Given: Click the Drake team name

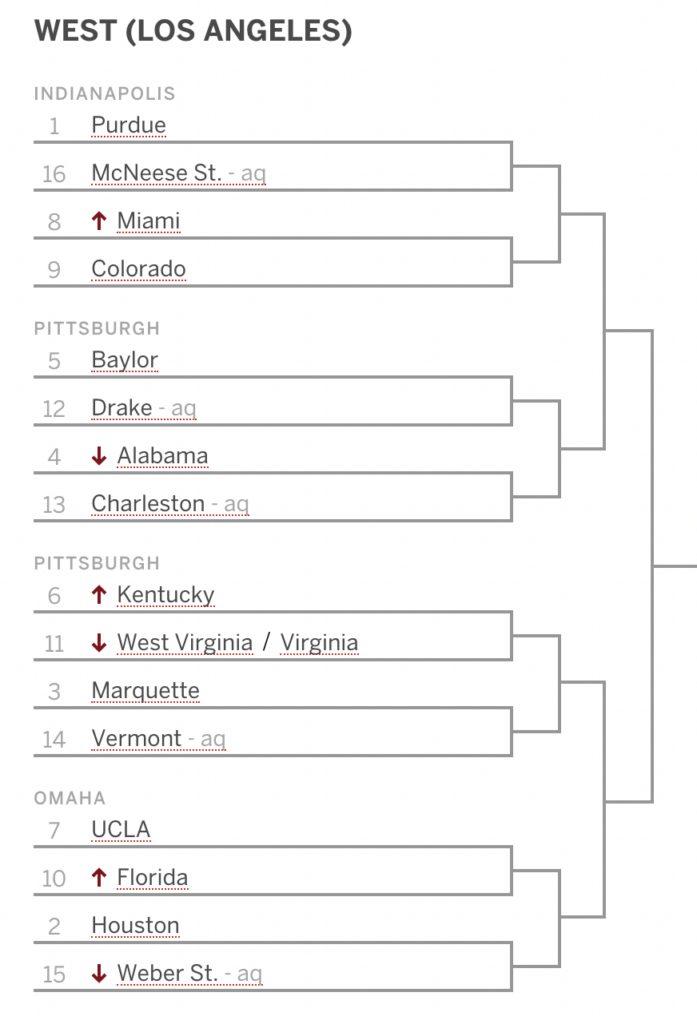Looking at the screenshot, I should (x=122, y=408).
